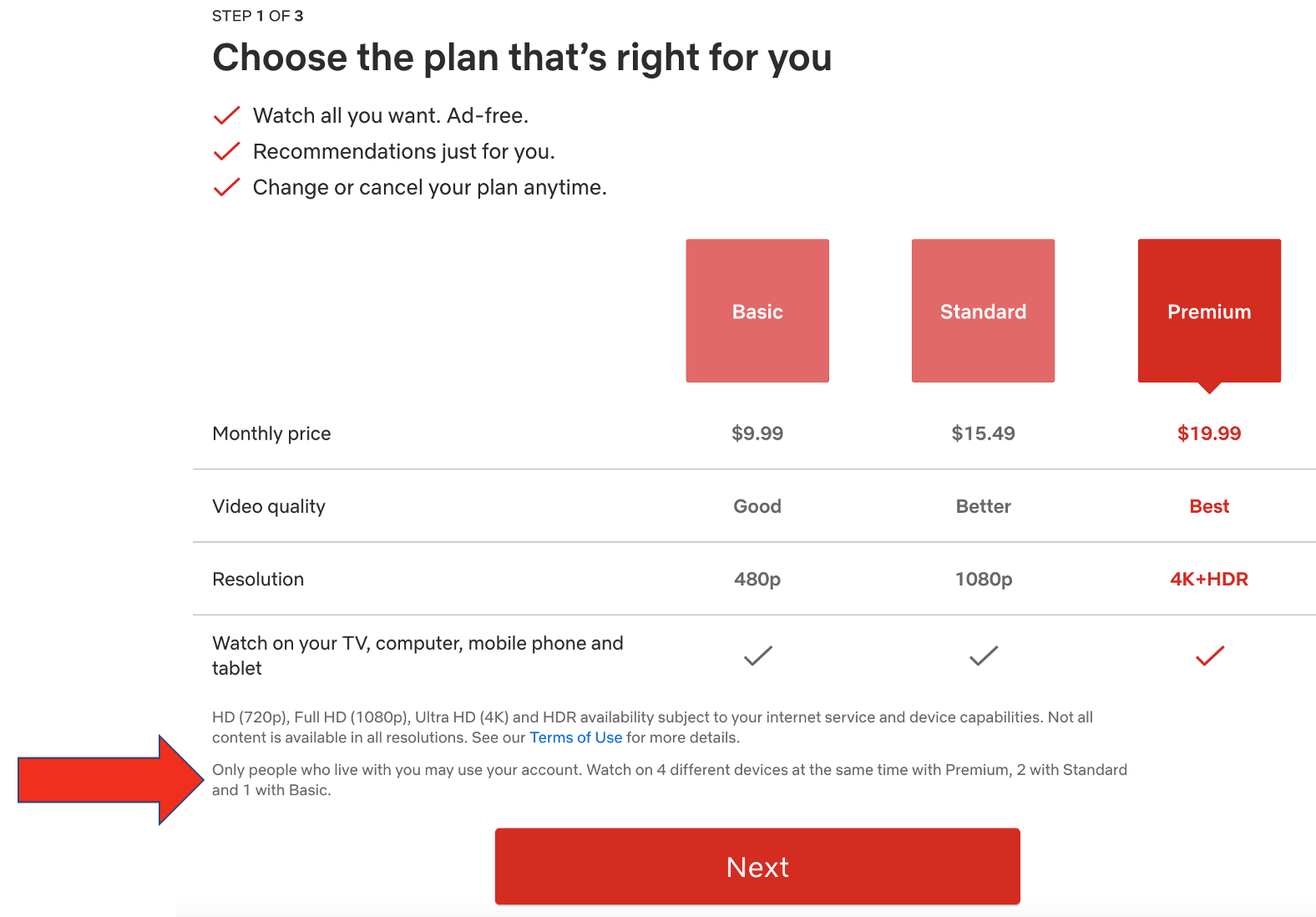Screen dimensions: 1316x917
Task: Click the 1080p resolution value
Action: tap(984, 579)
